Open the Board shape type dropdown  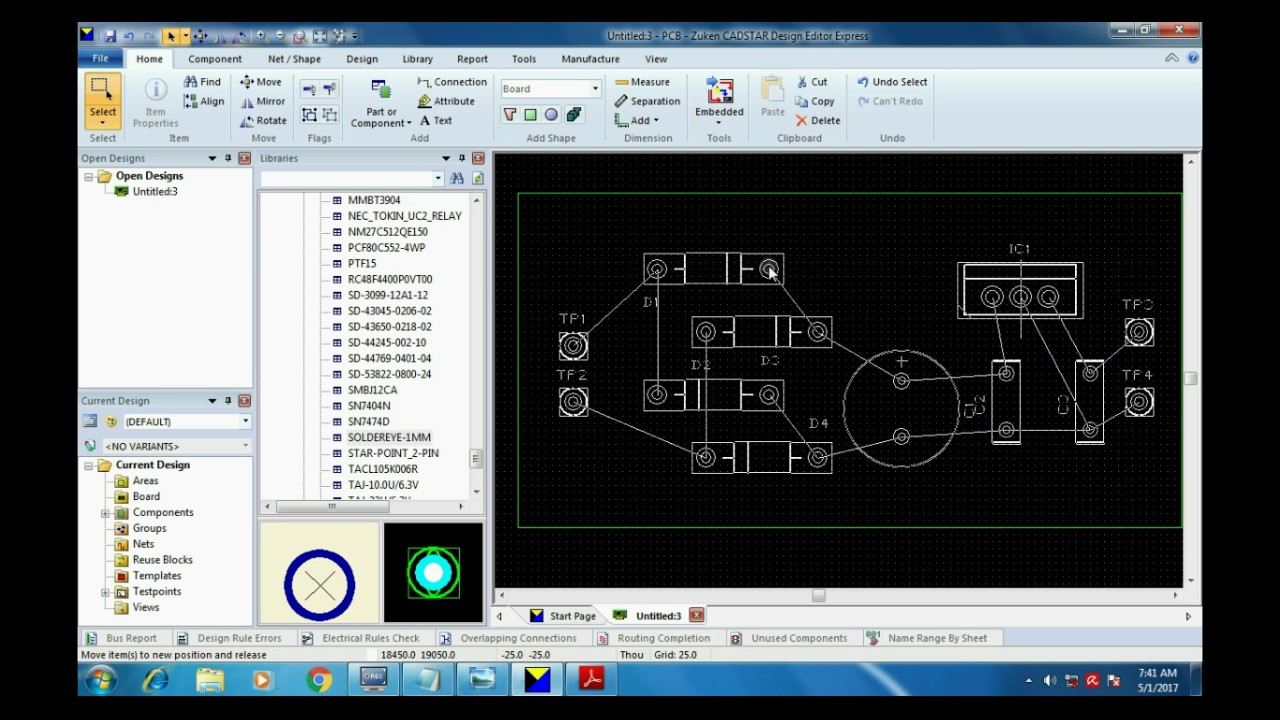[x=595, y=89]
